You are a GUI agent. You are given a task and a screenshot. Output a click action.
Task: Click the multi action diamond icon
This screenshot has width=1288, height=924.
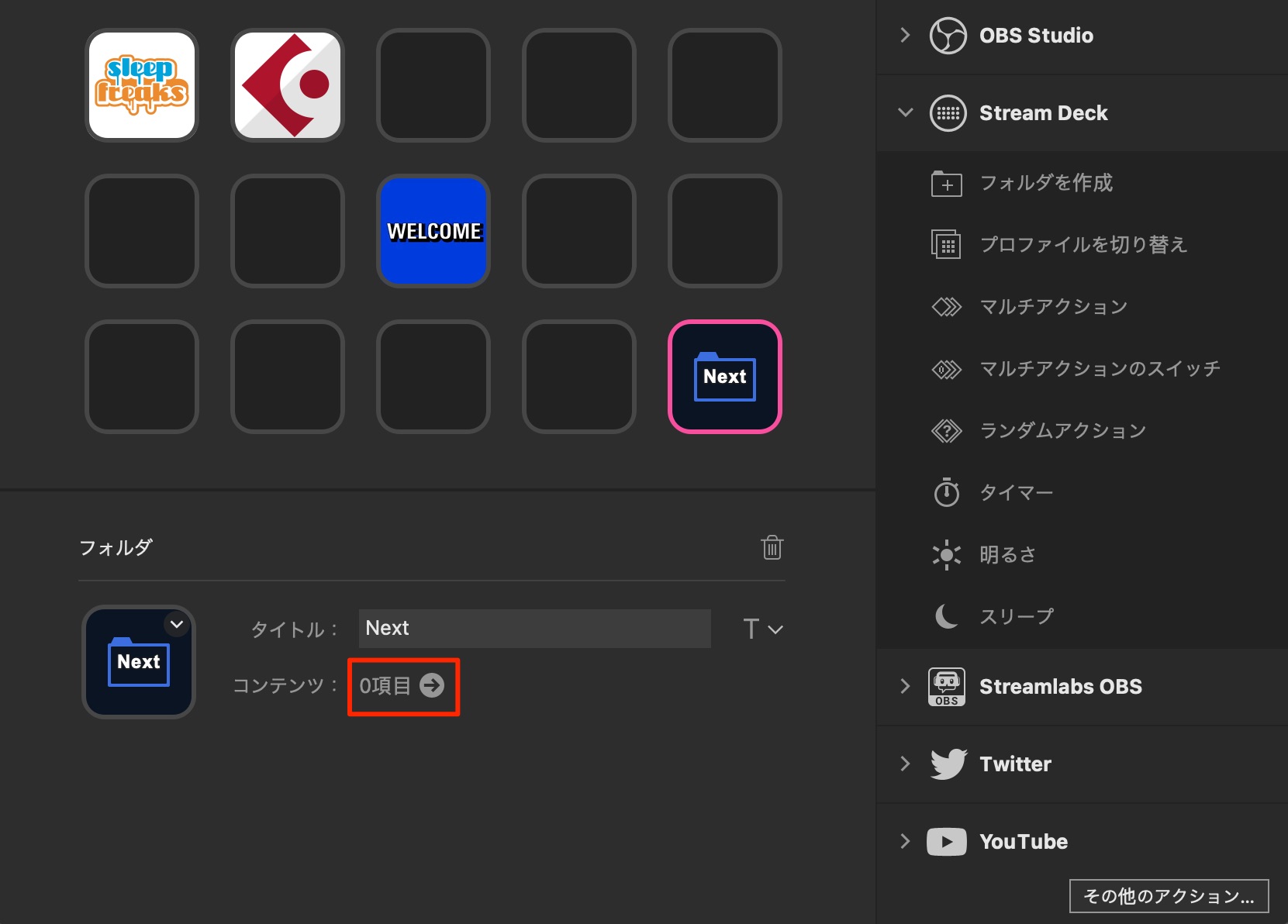(947, 307)
